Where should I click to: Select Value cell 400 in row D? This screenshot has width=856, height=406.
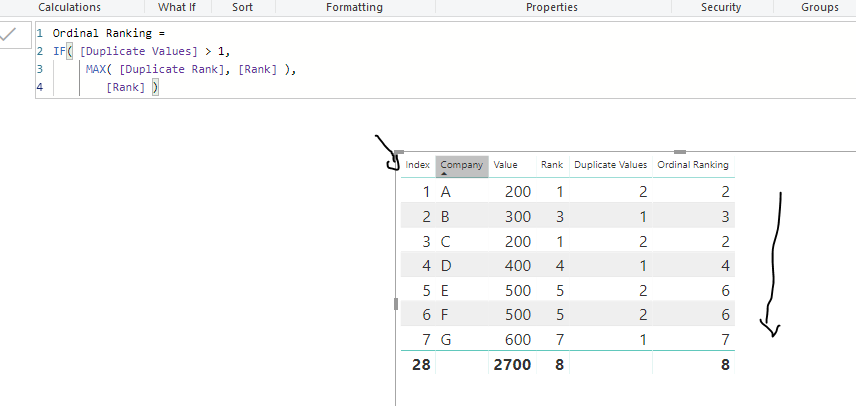tap(518, 266)
